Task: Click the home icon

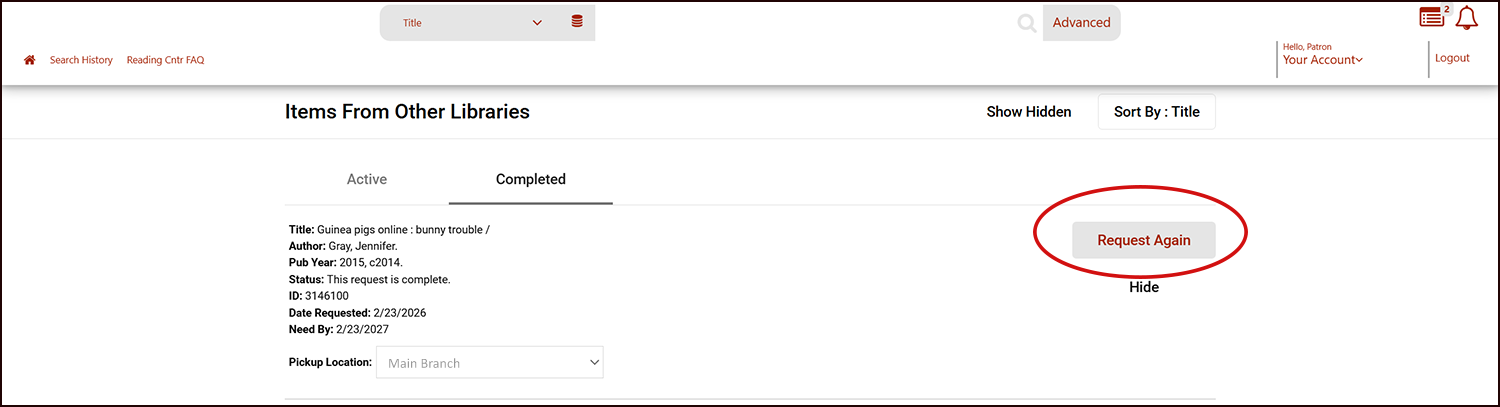Action: click(30, 60)
